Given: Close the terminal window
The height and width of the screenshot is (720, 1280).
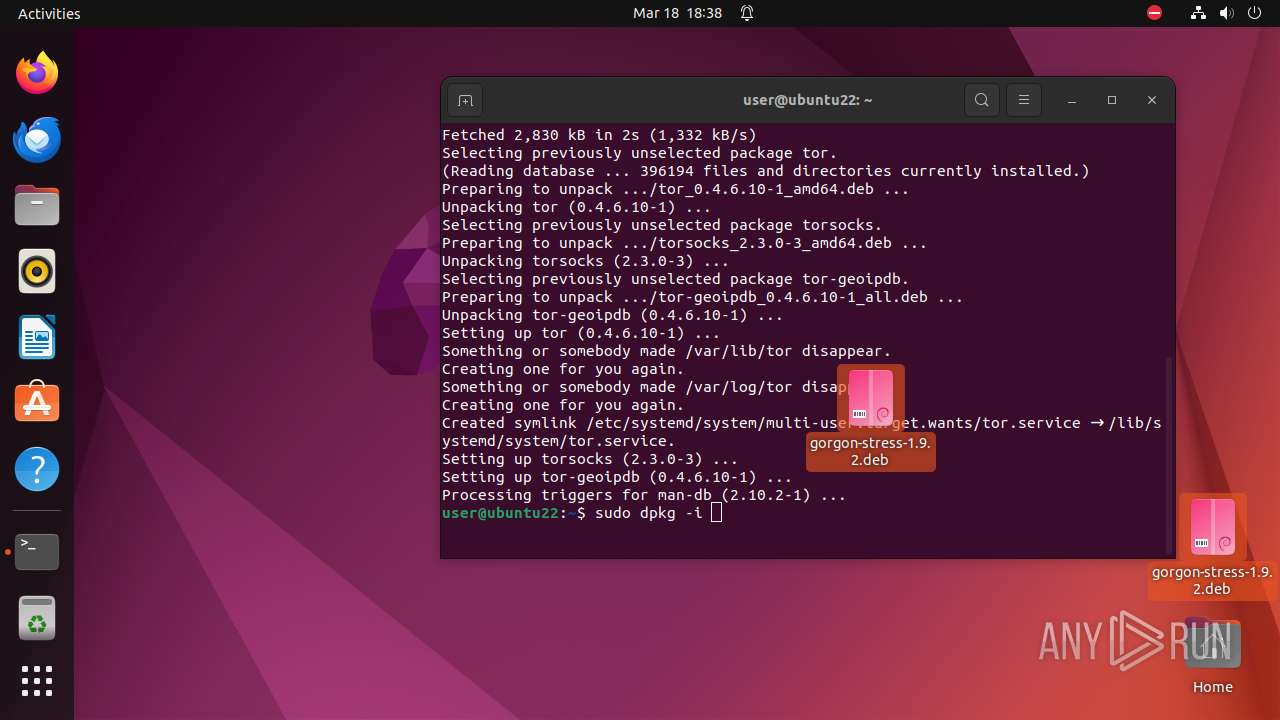Looking at the screenshot, I should [x=1152, y=100].
